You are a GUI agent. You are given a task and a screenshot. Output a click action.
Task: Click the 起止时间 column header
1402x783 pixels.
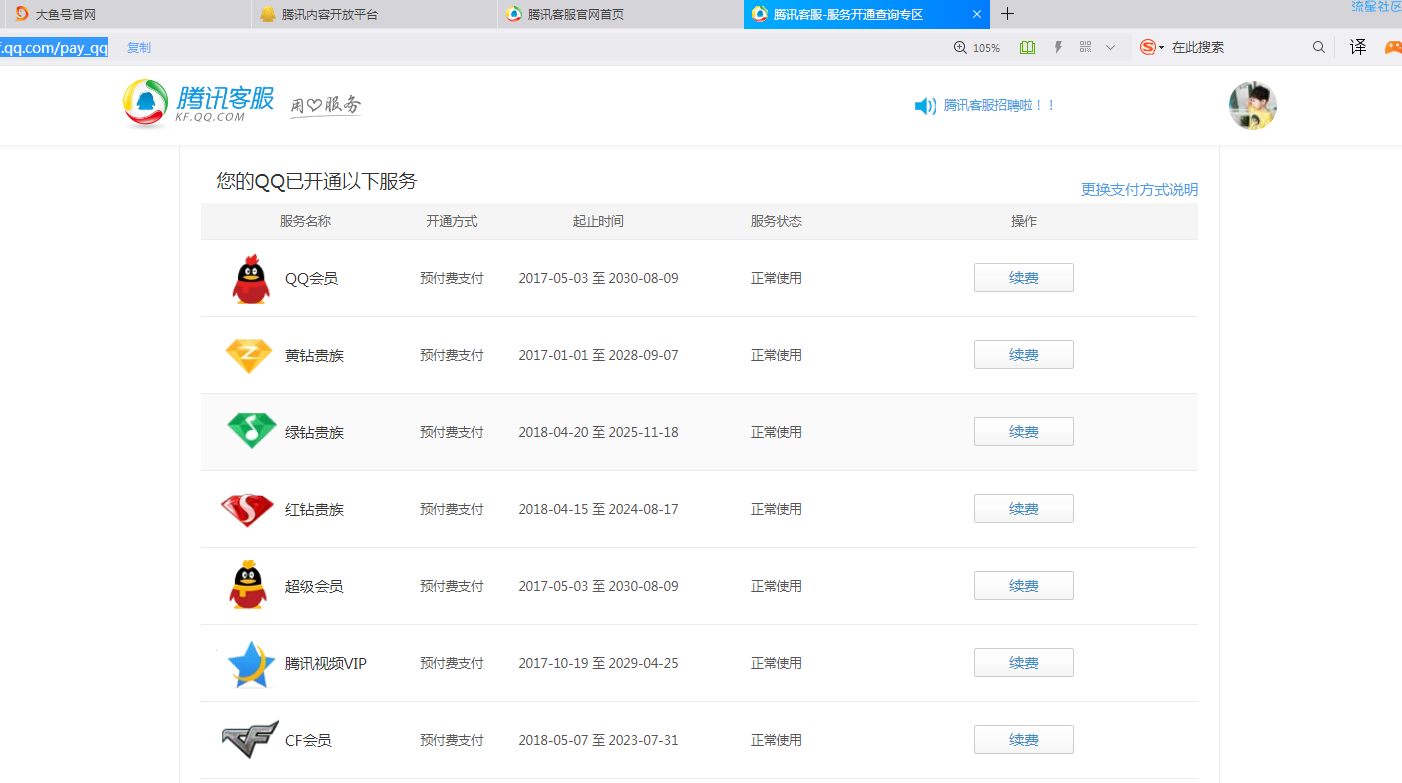point(598,221)
